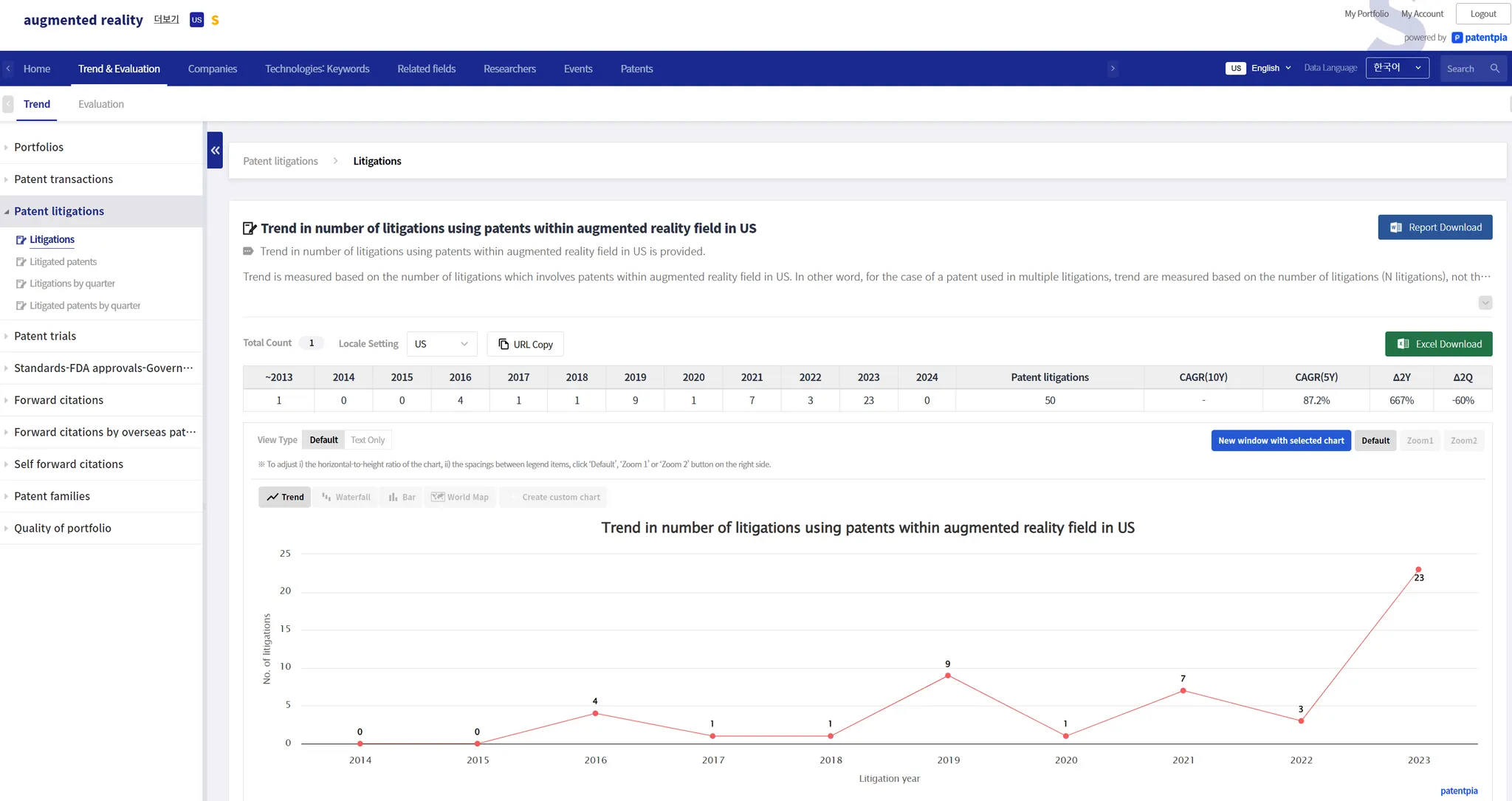Screen dimensions: 1512x801
Task: Click the URL Copy icon button
Action: pyautogui.click(x=525, y=344)
